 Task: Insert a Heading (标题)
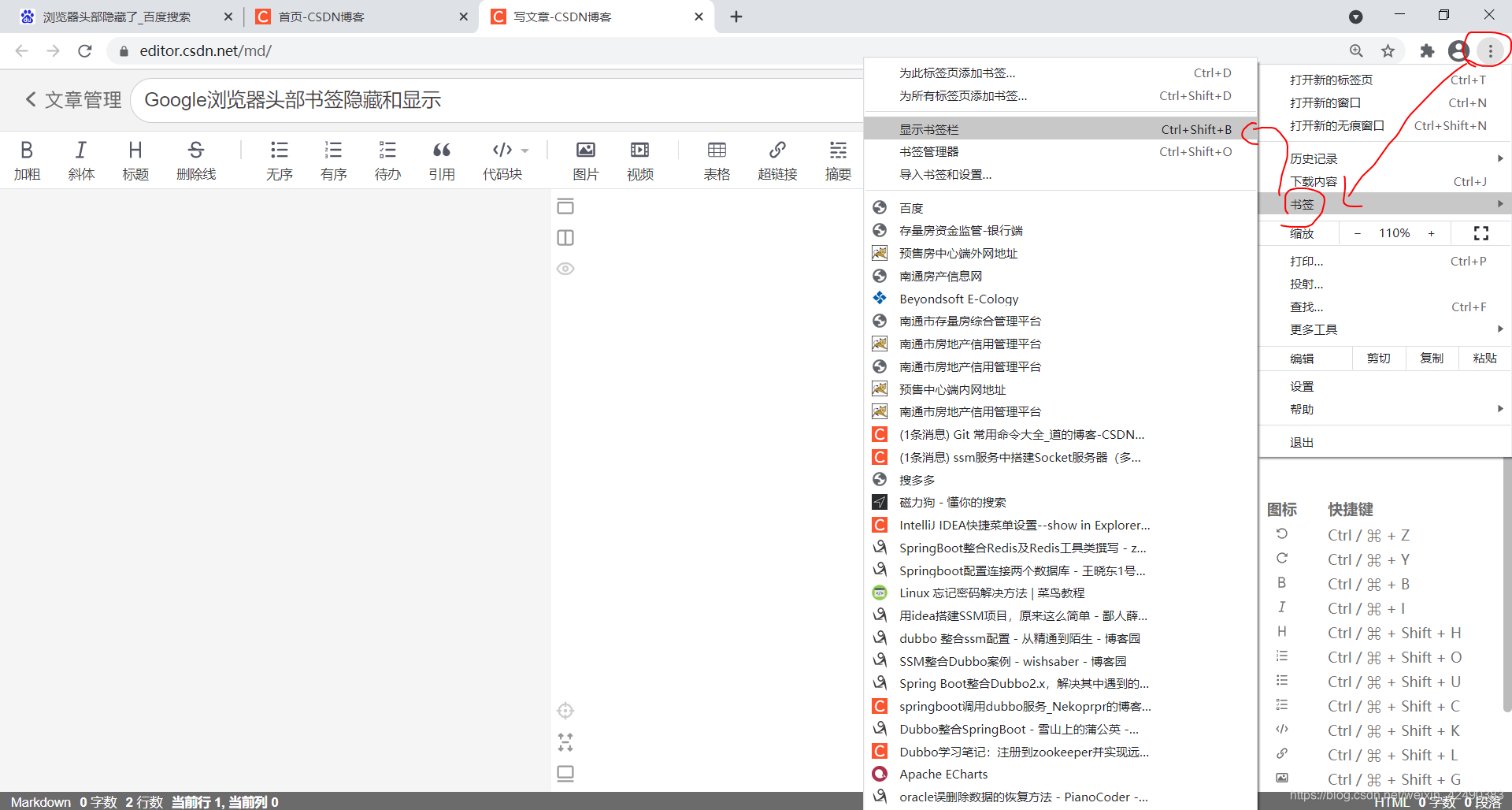(135, 160)
